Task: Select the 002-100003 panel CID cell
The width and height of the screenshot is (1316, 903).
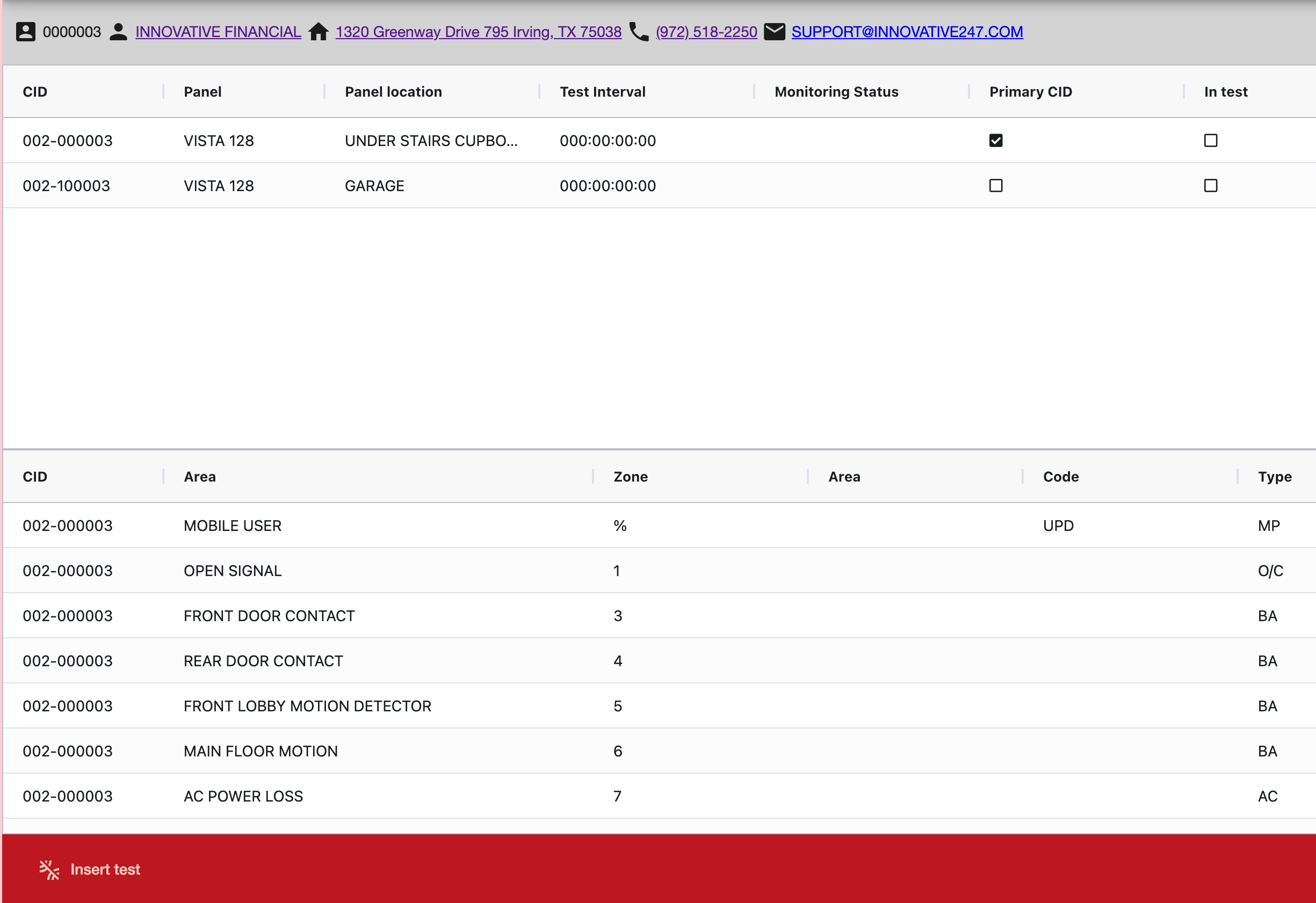Action: [x=66, y=186]
